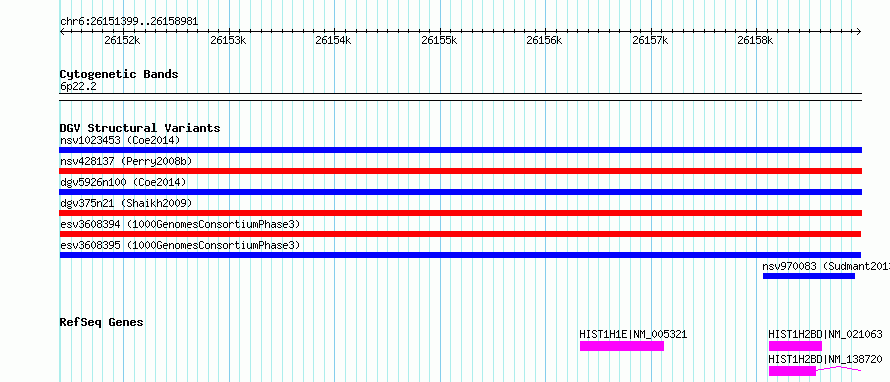
Task: Click esv3608395 (1000GenomesConsortiumPhase3) label
Action: [x=180, y=245]
